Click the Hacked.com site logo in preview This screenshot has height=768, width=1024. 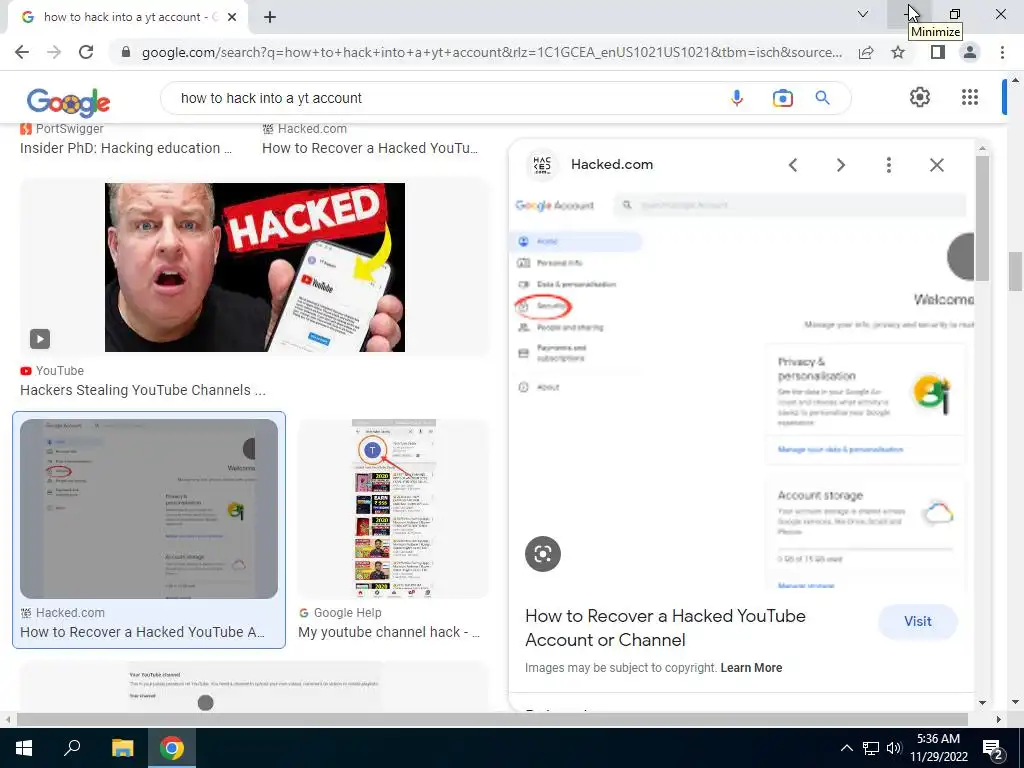coord(542,165)
